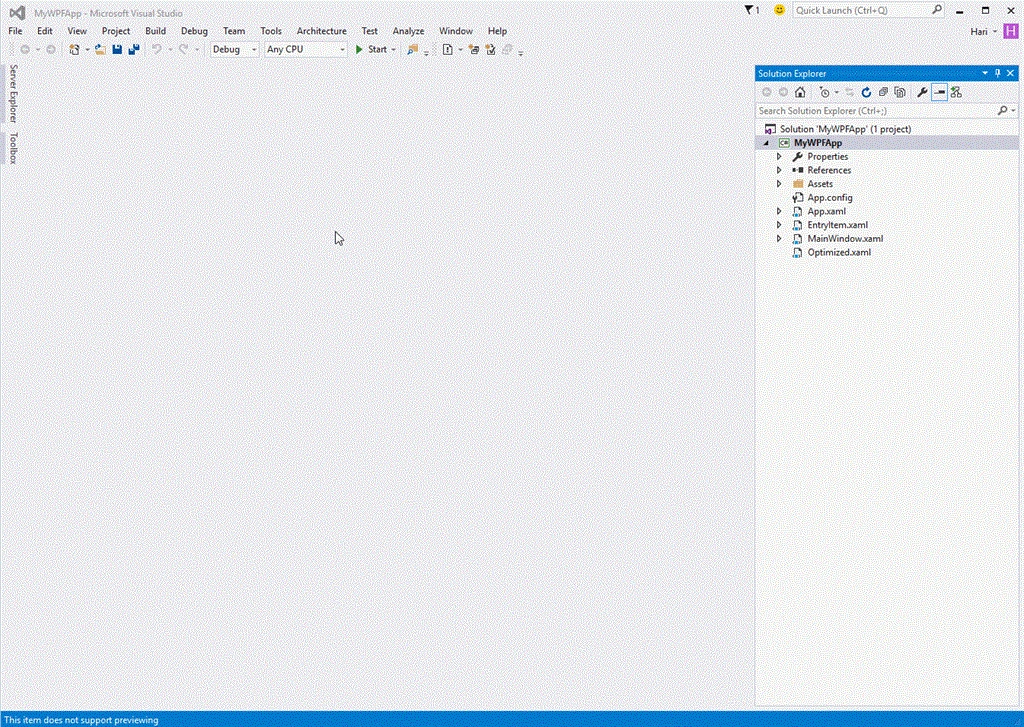Open the Any CPU platform dropdown
Viewport: 1024px width, 727px height.
305,49
